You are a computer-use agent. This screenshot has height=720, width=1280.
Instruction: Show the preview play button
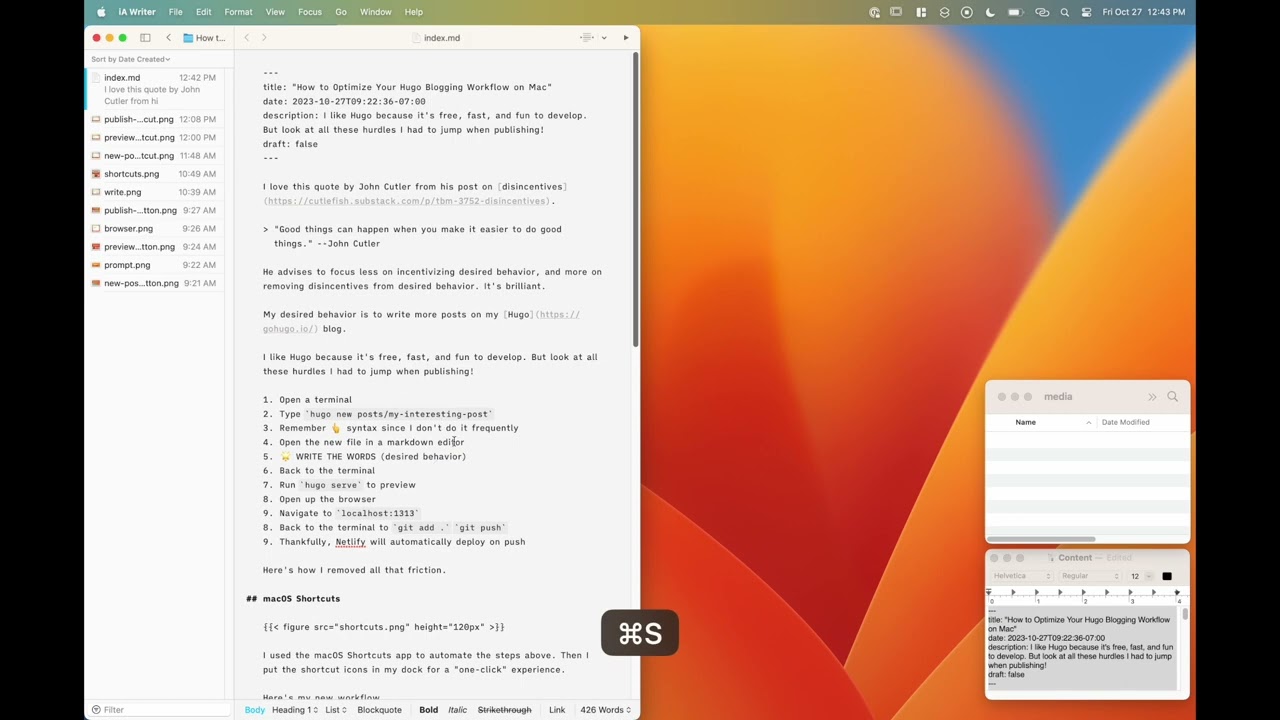click(626, 38)
